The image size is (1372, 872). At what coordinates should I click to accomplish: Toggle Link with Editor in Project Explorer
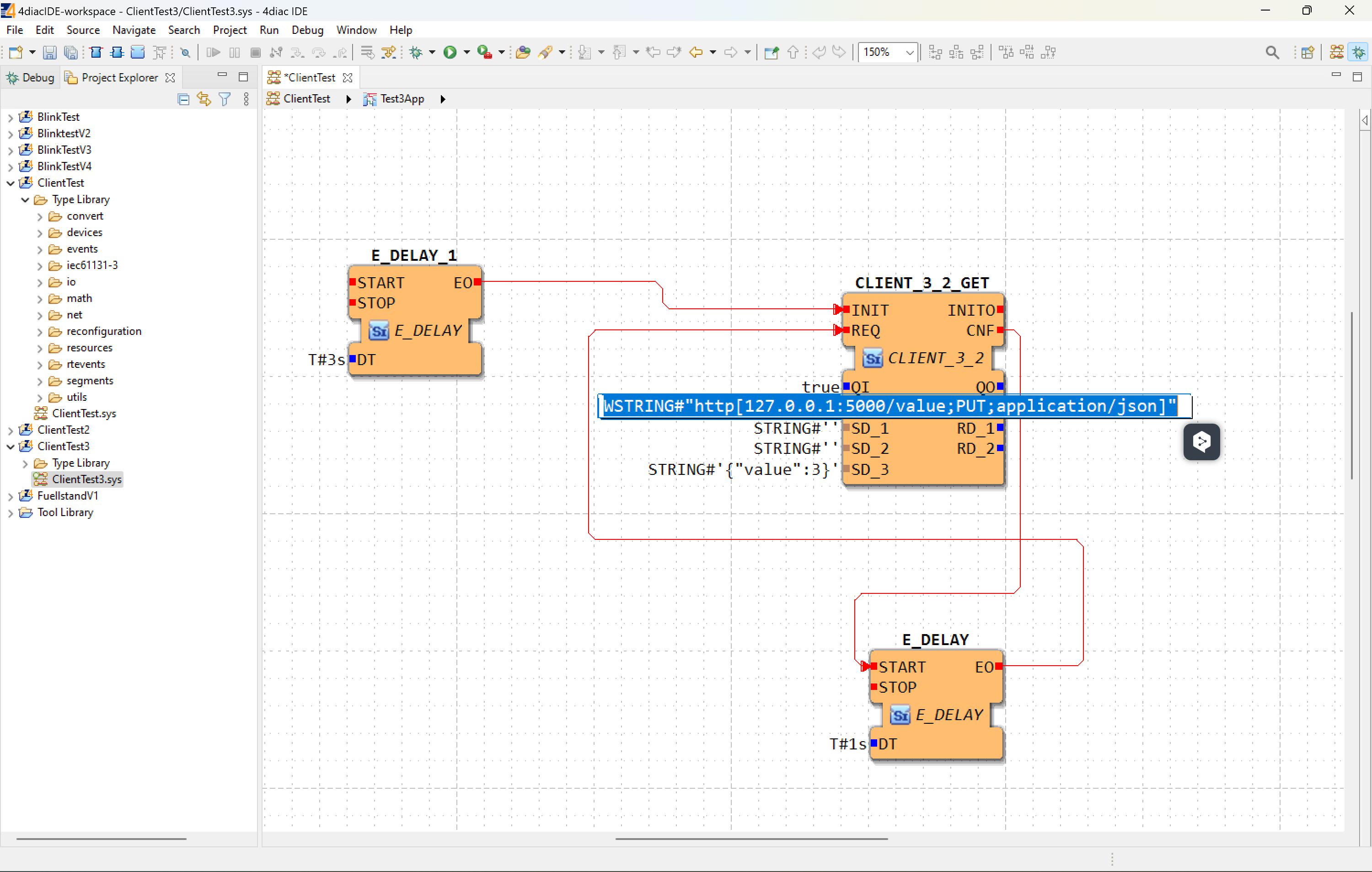[x=204, y=99]
